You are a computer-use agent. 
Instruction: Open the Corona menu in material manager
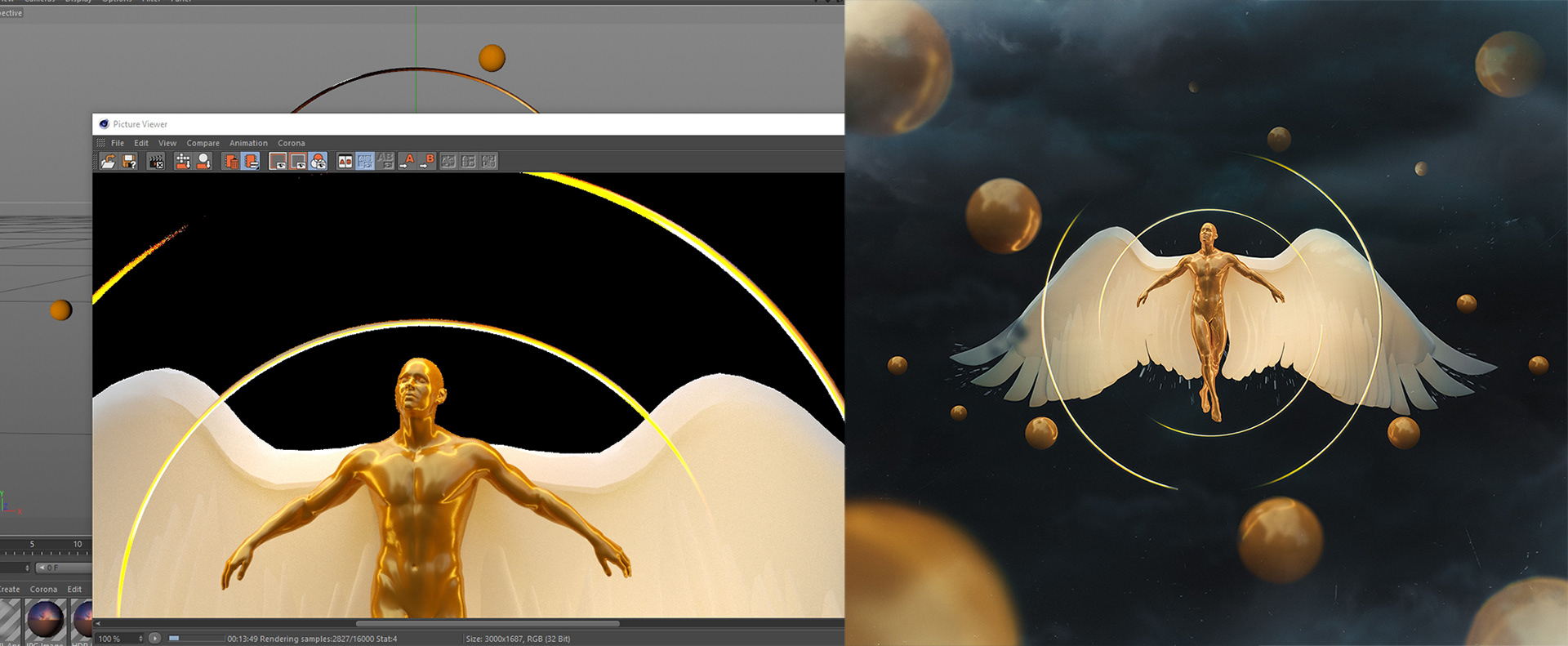[x=43, y=590]
